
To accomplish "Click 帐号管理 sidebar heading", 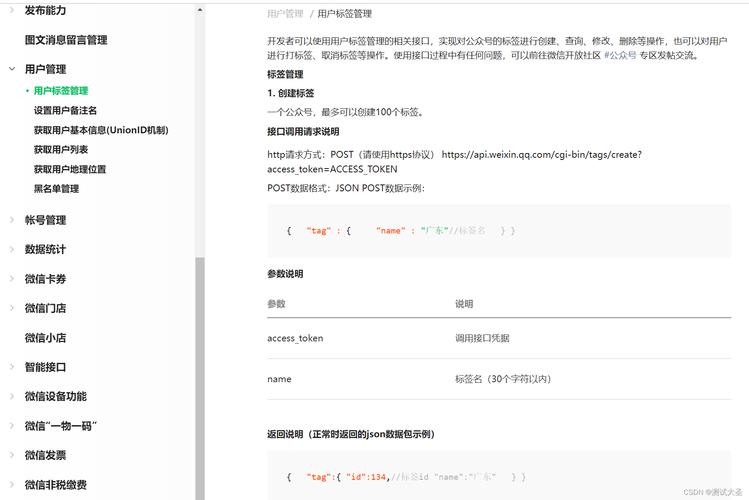I will [45, 220].
